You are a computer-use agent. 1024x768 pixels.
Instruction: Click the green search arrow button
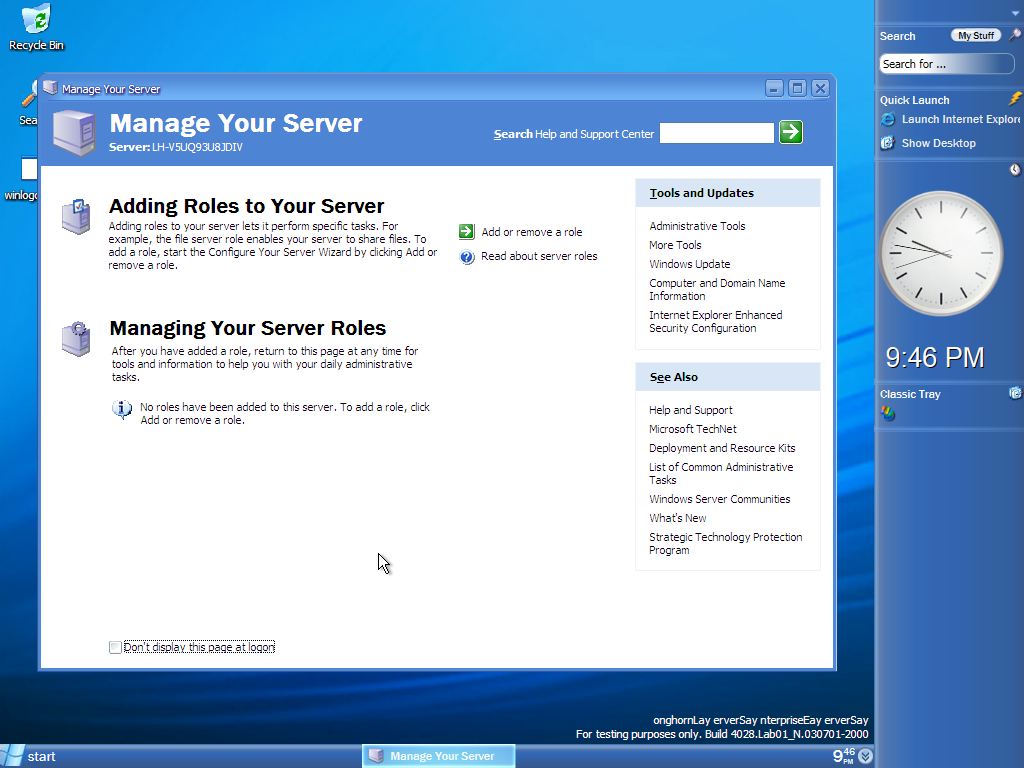click(x=791, y=132)
